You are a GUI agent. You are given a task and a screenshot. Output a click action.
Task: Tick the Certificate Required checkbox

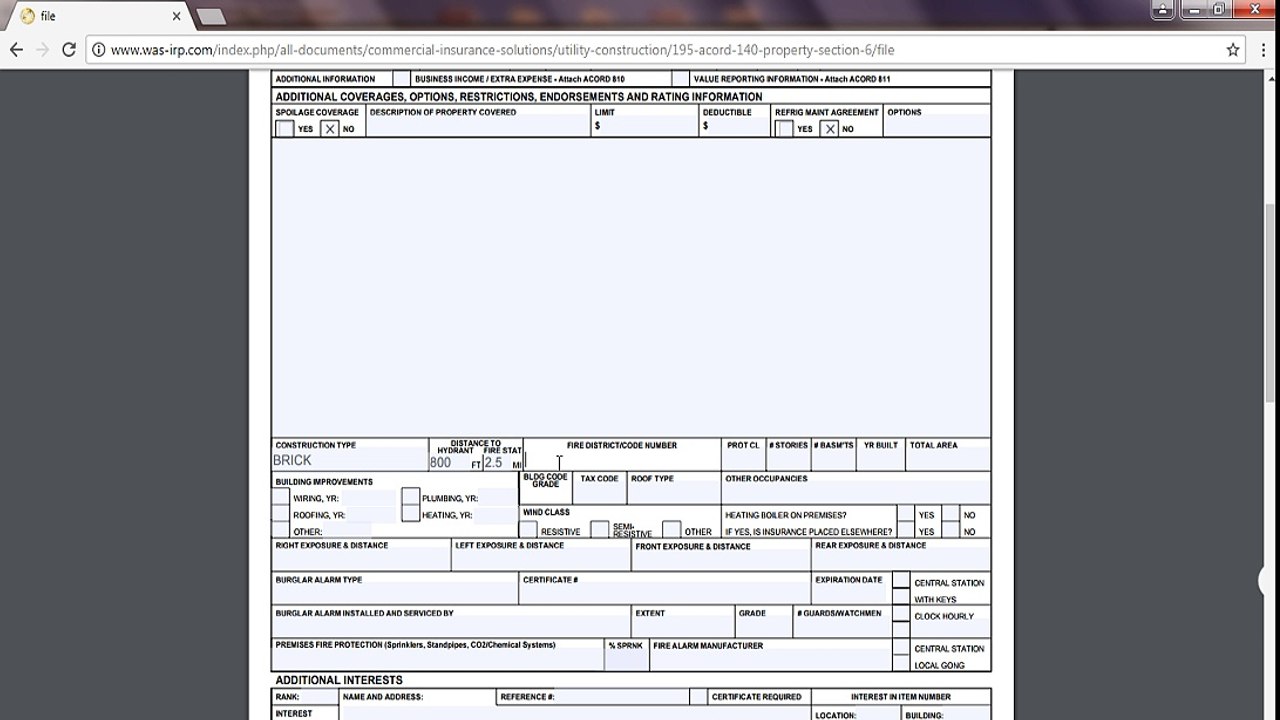(697, 696)
